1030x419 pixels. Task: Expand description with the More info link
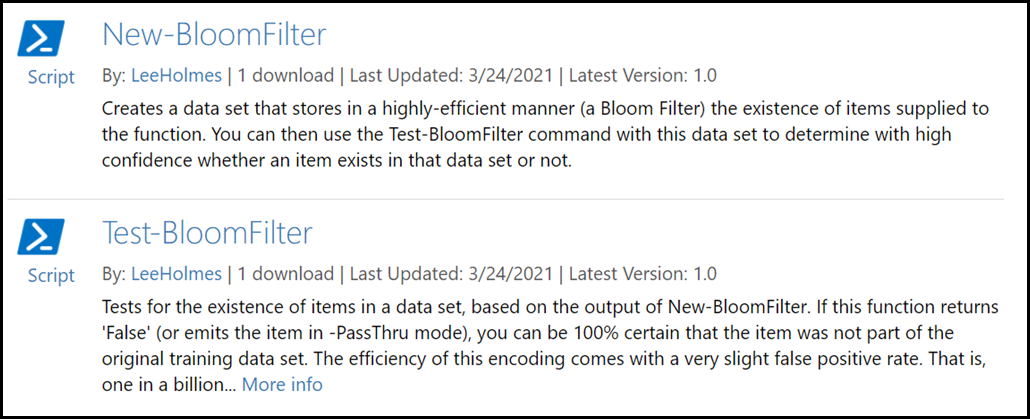282,384
